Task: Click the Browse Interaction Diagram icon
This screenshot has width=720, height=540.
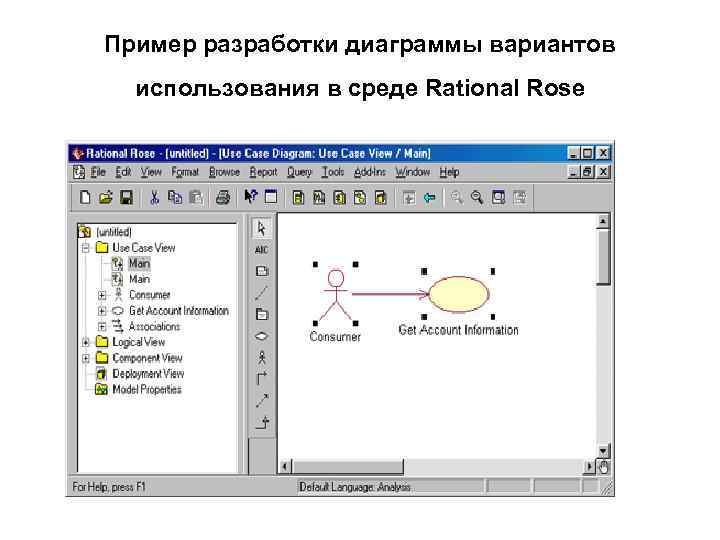Action: [319, 198]
